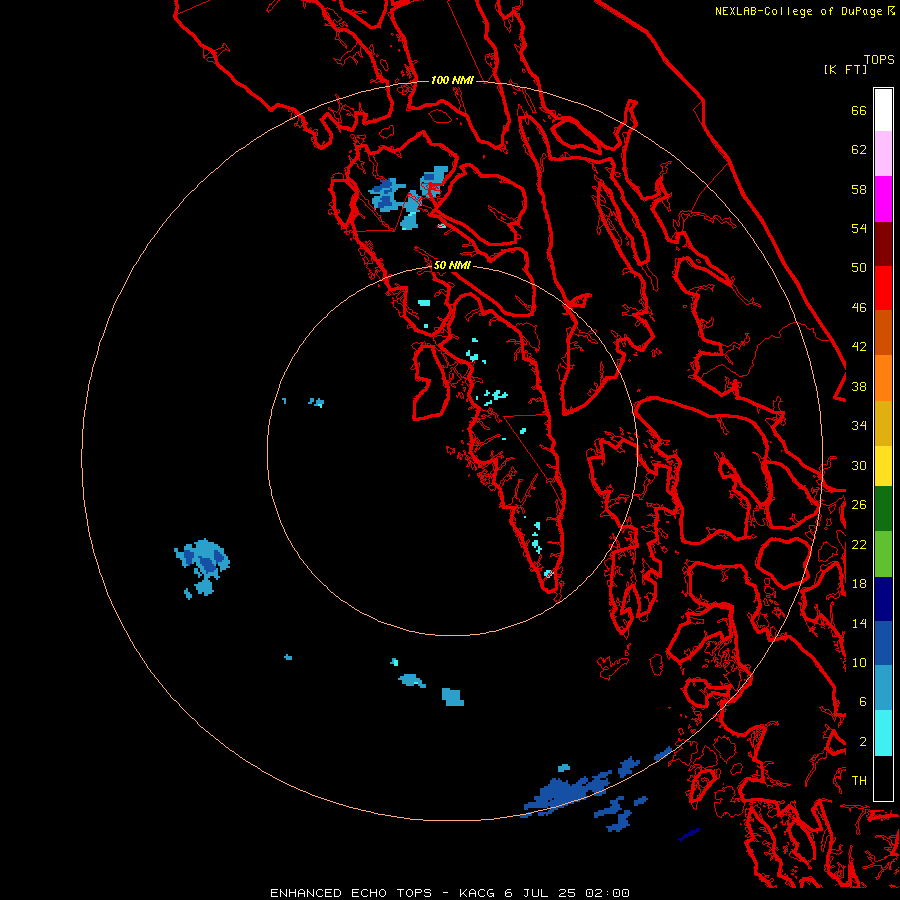Viewport: 900px width, 900px height.
Task: Click the "50 NMI" range ring label
Action: click(x=452, y=265)
